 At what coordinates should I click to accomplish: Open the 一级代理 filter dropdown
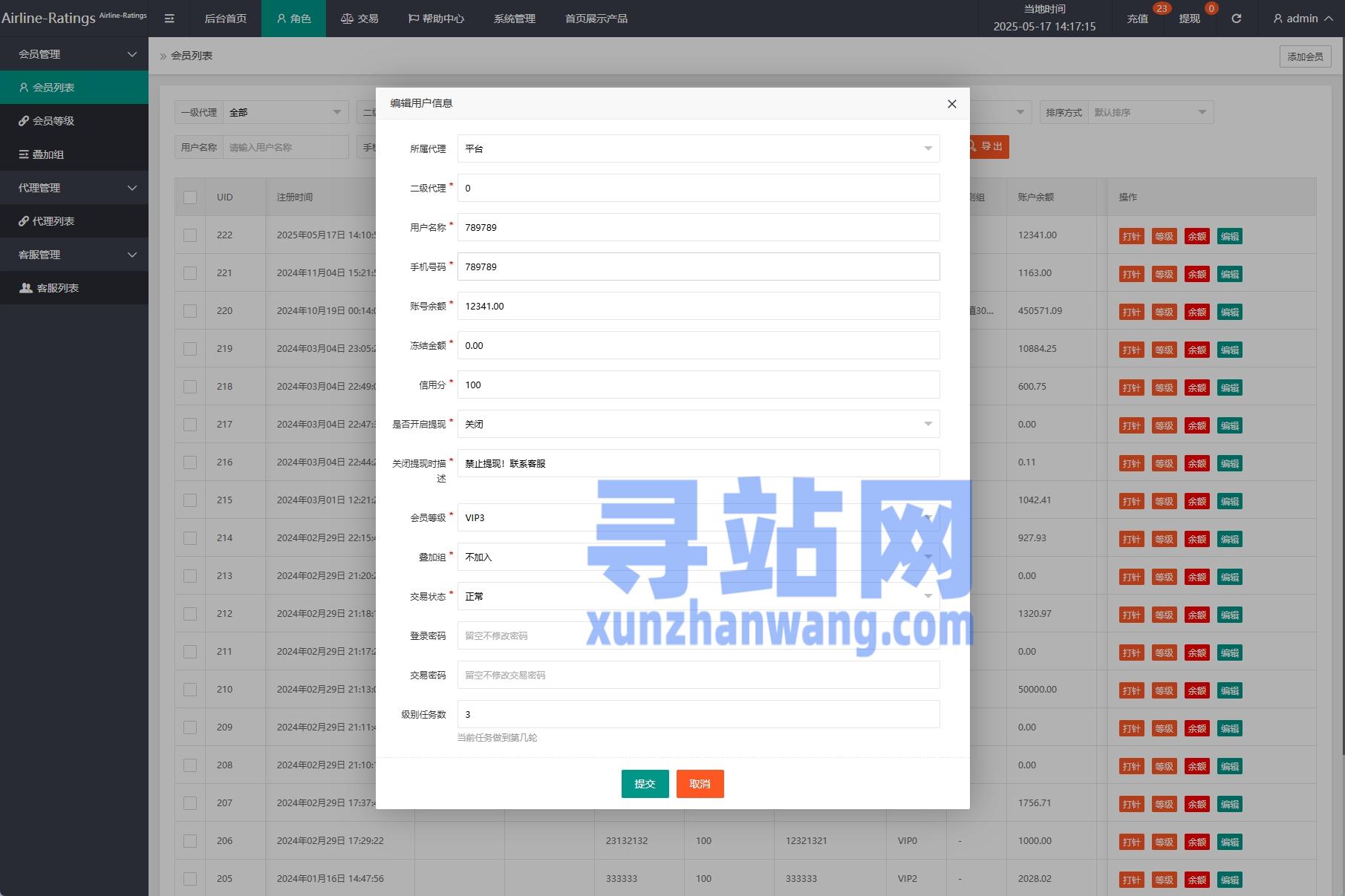pyautogui.click(x=286, y=112)
